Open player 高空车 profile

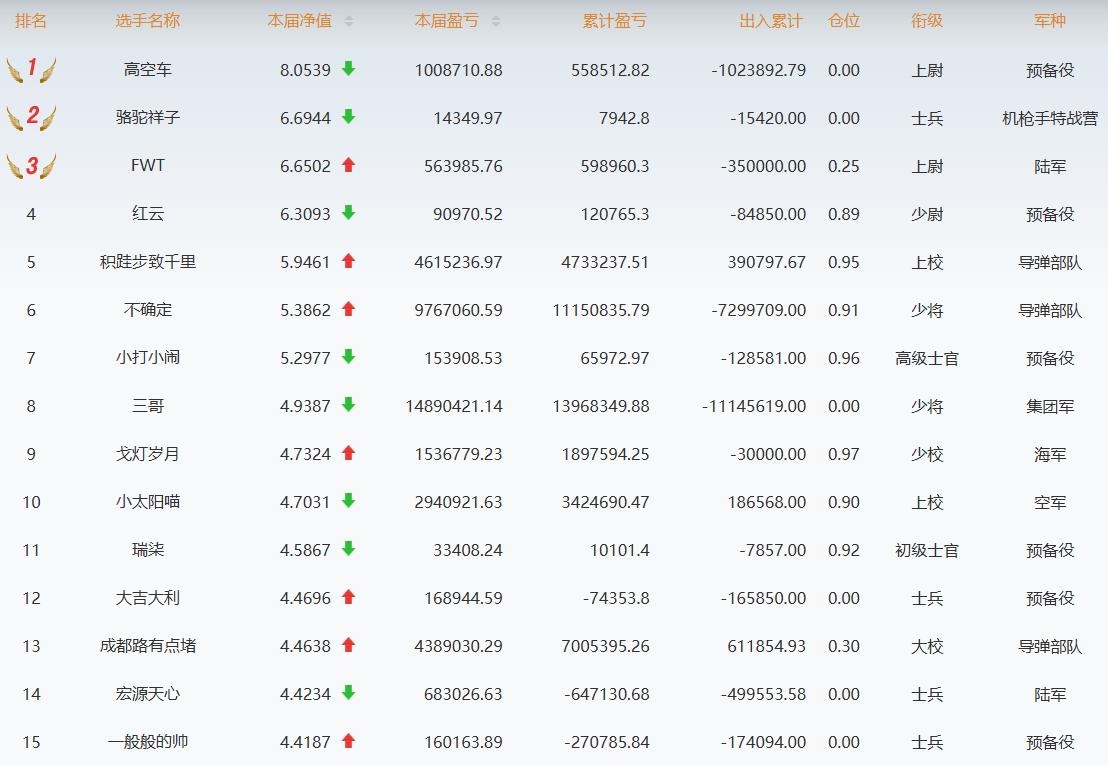pos(147,70)
